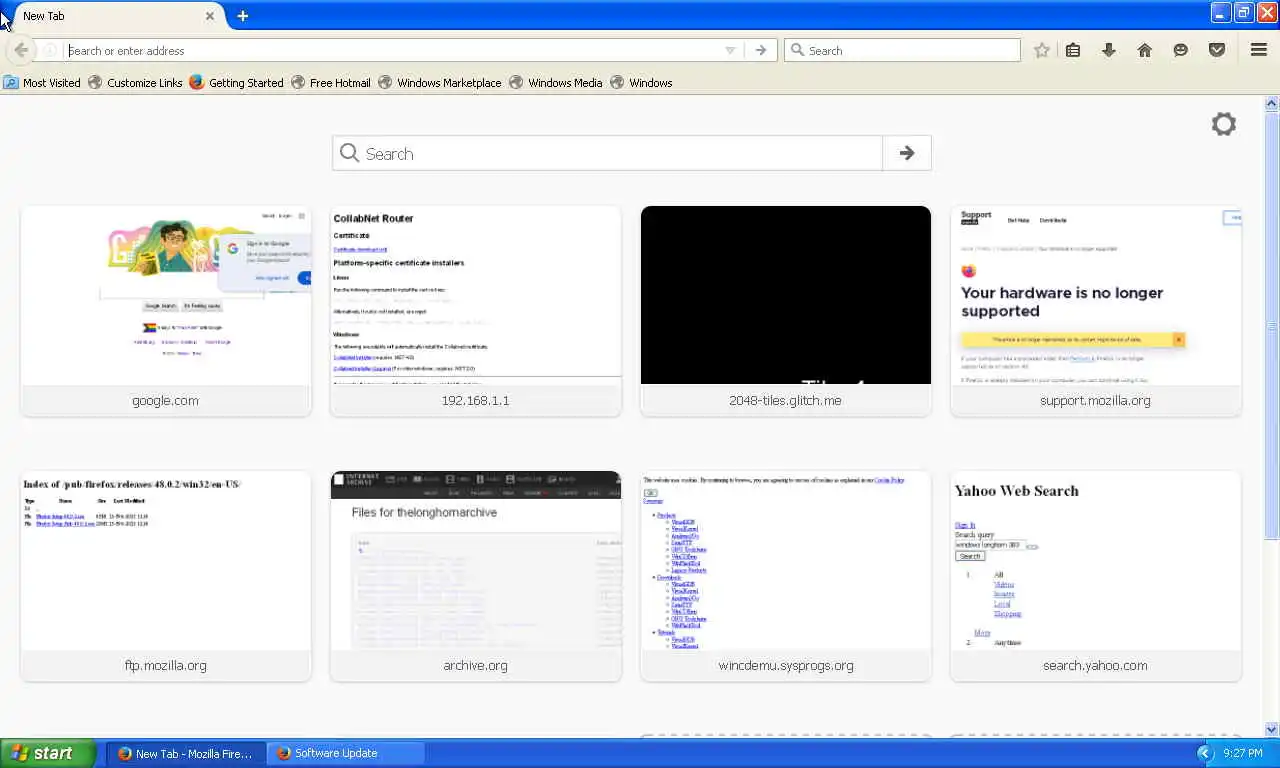Open google.com thumbnail tile
1280x768 pixels.
click(x=166, y=311)
